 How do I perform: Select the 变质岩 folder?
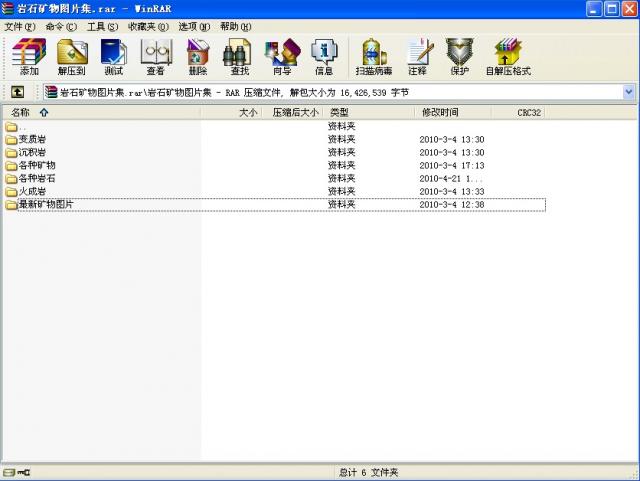click(x=32, y=140)
